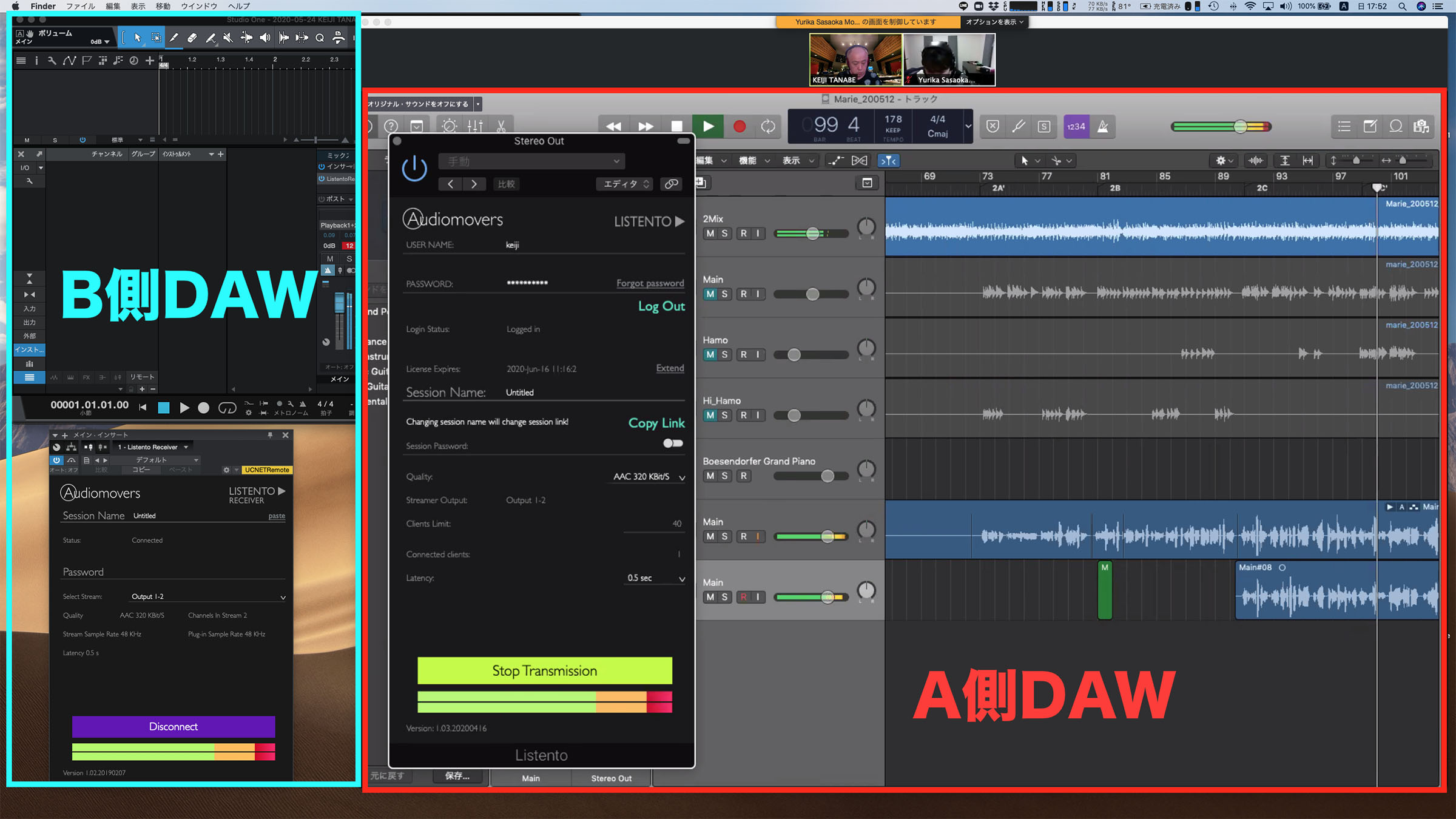Open the Quality AAC 320 KBit/S dropdown
Screen dimensions: 1456x819
click(649, 477)
